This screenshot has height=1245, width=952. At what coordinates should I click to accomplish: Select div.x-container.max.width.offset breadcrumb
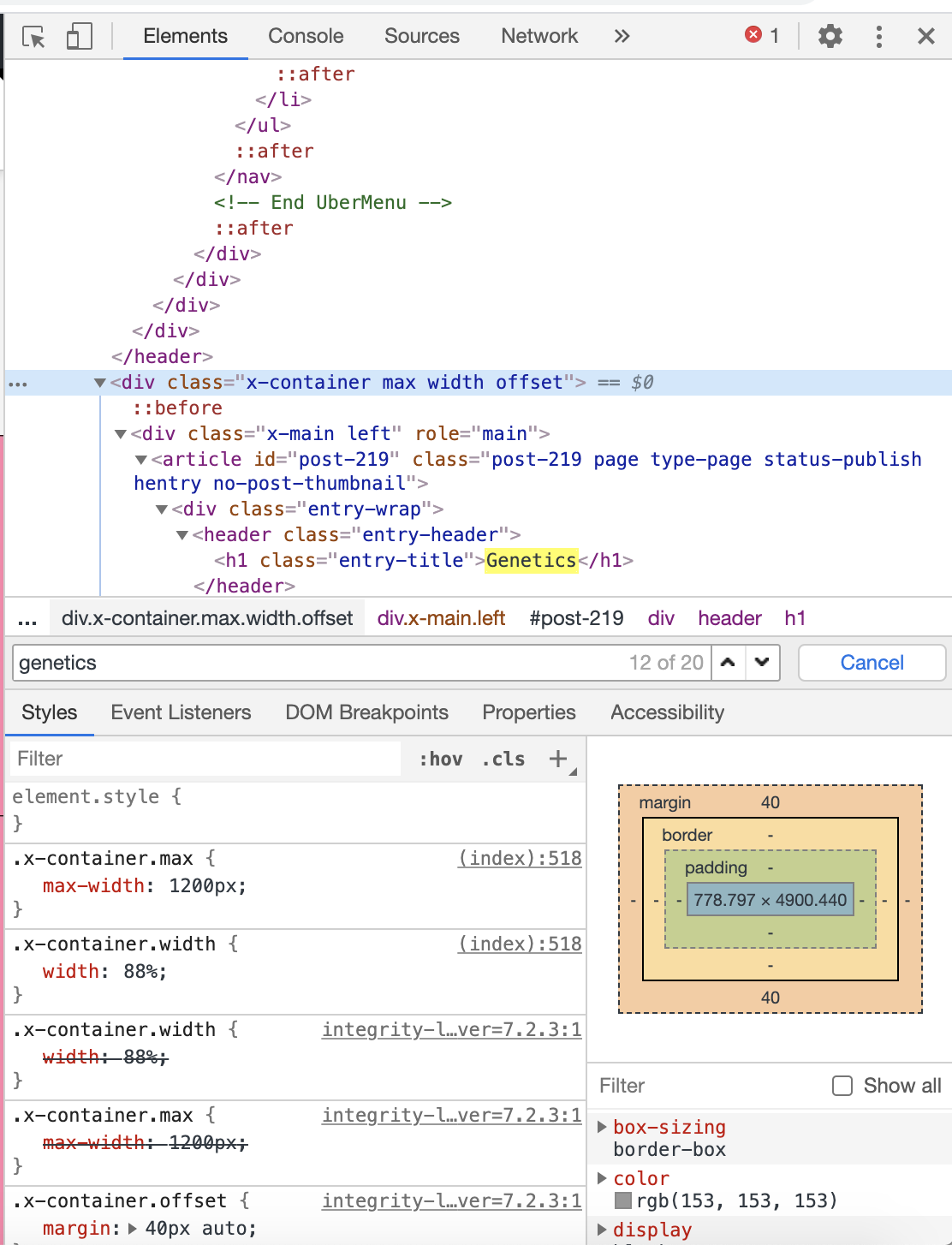[207, 618]
